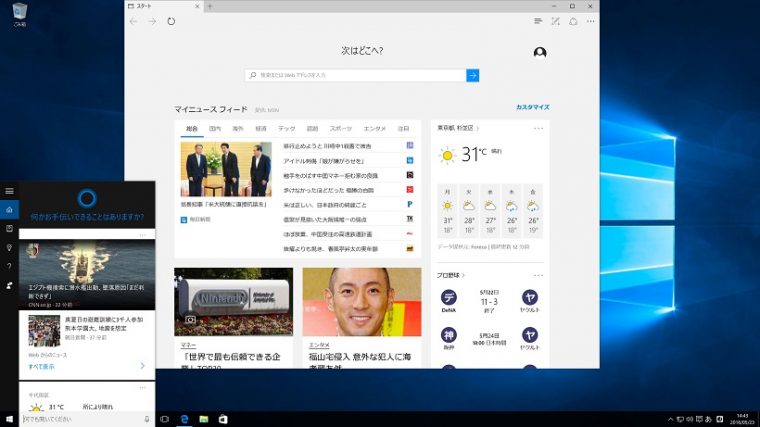Click the blue search go arrow

click(x=473, y=75)
